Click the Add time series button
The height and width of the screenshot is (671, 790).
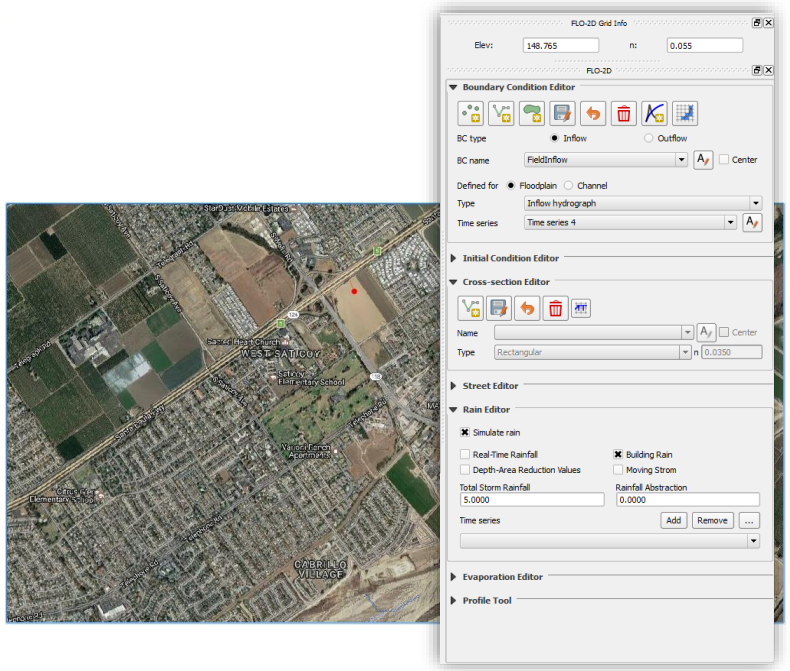674,521
